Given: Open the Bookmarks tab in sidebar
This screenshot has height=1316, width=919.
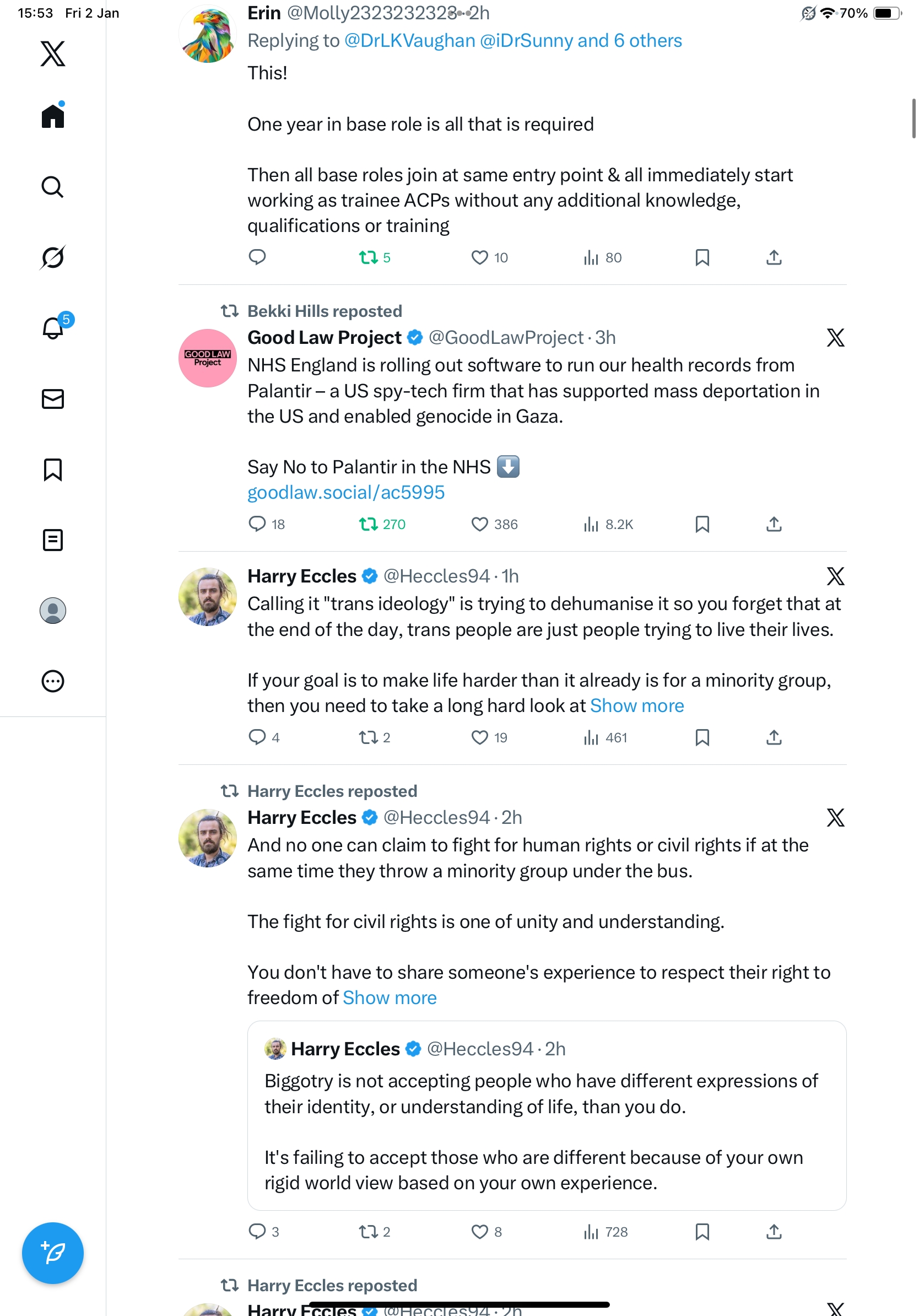Looking at the screenshot, I should (x=53, y=470).
